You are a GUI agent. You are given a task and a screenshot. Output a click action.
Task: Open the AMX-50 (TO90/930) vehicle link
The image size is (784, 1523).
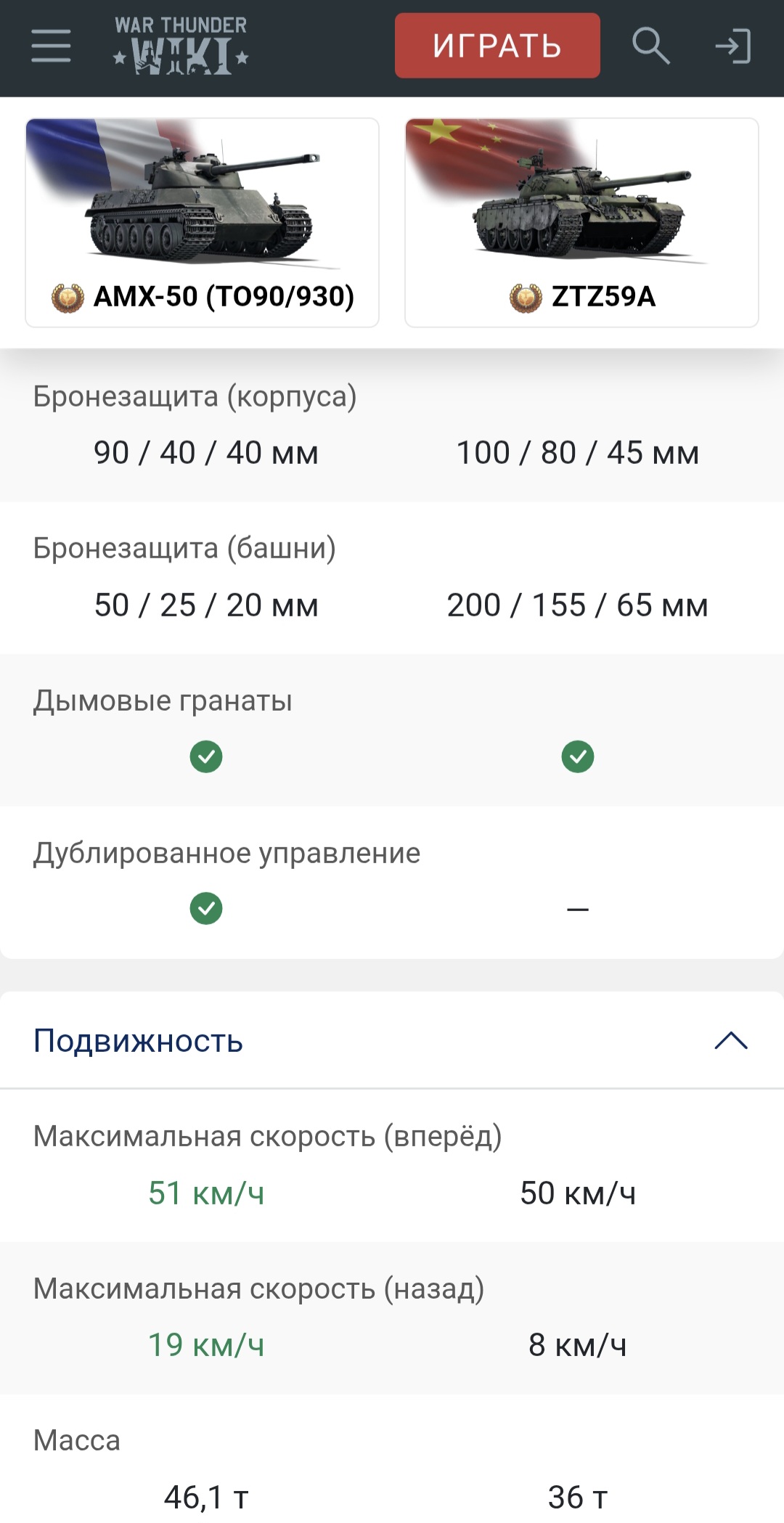(x=224, y=296)
